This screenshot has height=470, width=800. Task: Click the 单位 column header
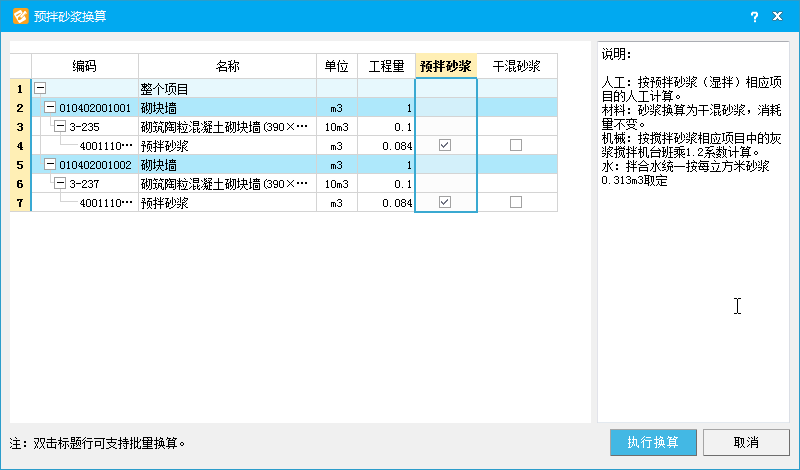[337, 66]
